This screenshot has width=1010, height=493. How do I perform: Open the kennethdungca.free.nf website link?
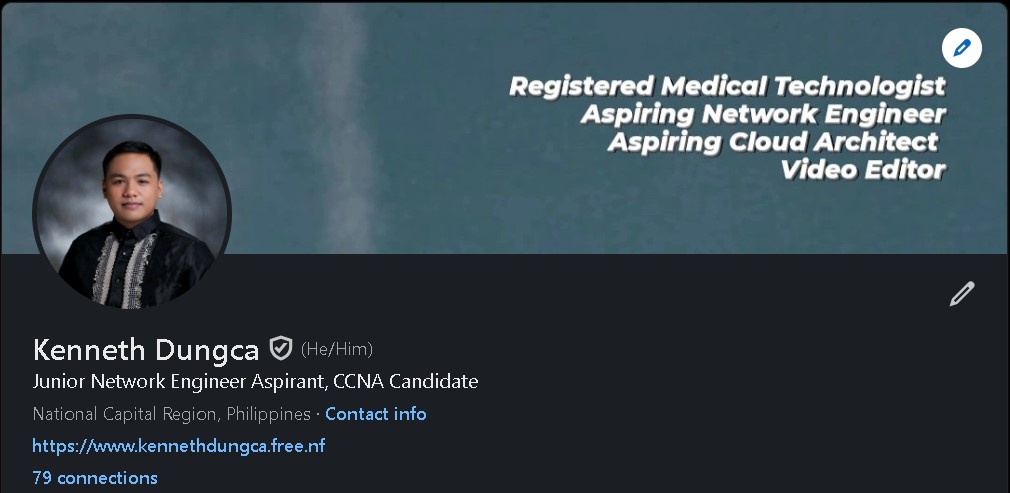point(179,446)
